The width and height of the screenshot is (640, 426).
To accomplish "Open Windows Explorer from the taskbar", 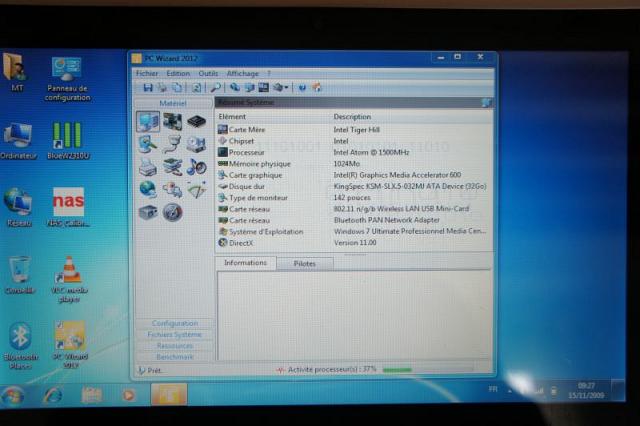I will click(x=91, y=395).
